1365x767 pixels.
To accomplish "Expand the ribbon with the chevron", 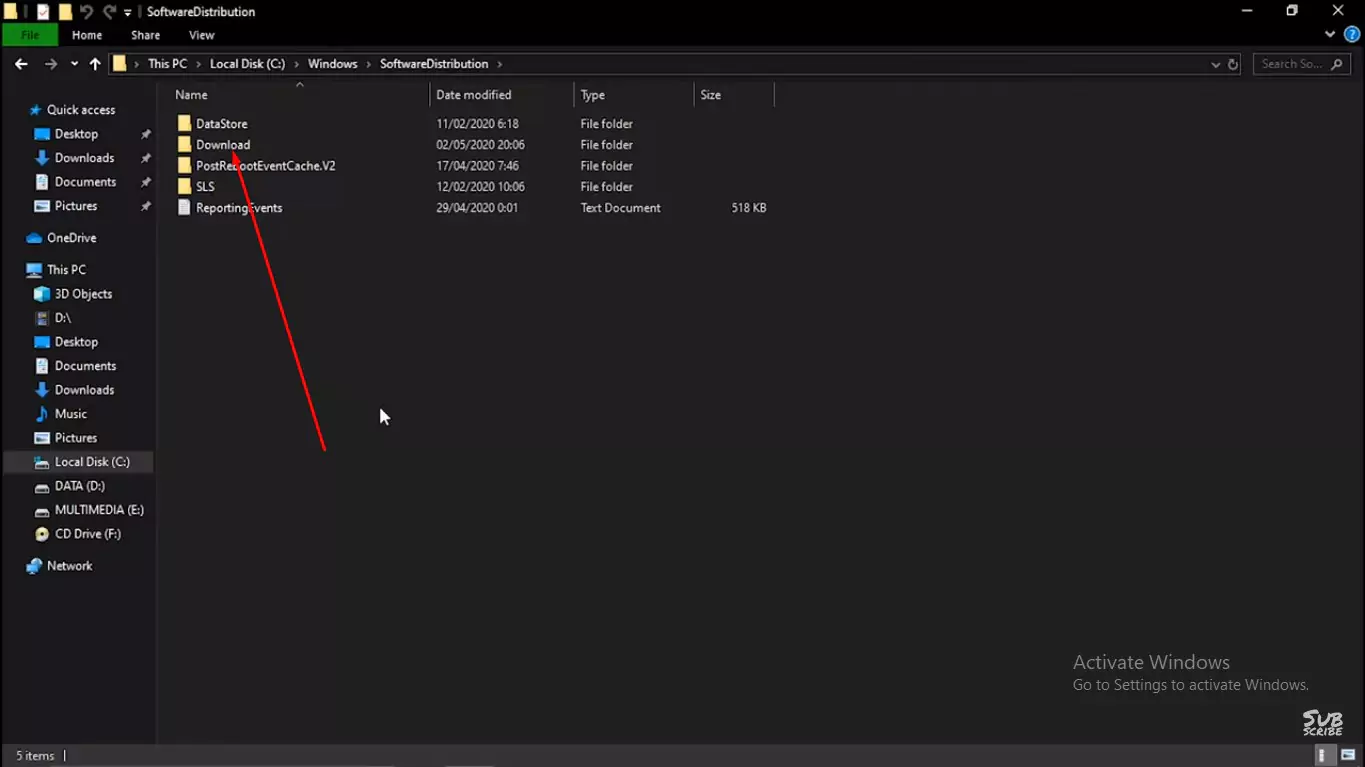I will (1330, 34).
